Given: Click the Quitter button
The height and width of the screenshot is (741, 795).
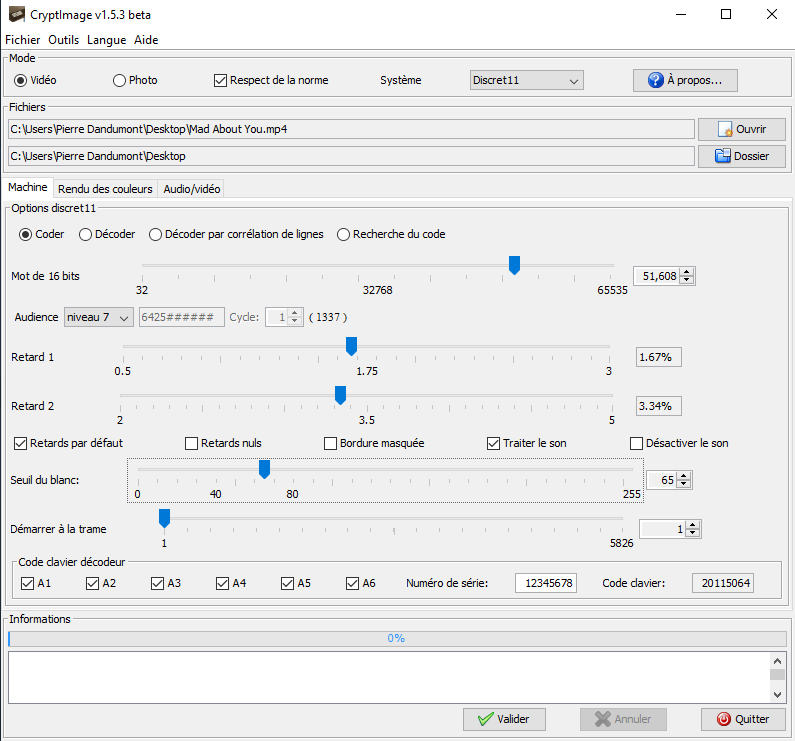Looking at the screenshot, I should pos(743,719).
